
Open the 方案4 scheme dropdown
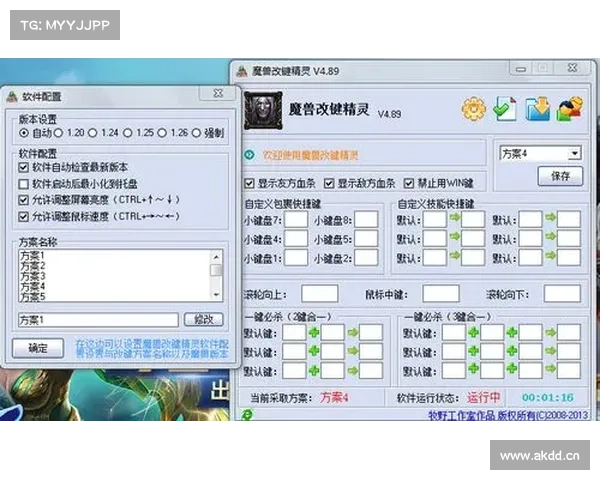tap(574, 154)
